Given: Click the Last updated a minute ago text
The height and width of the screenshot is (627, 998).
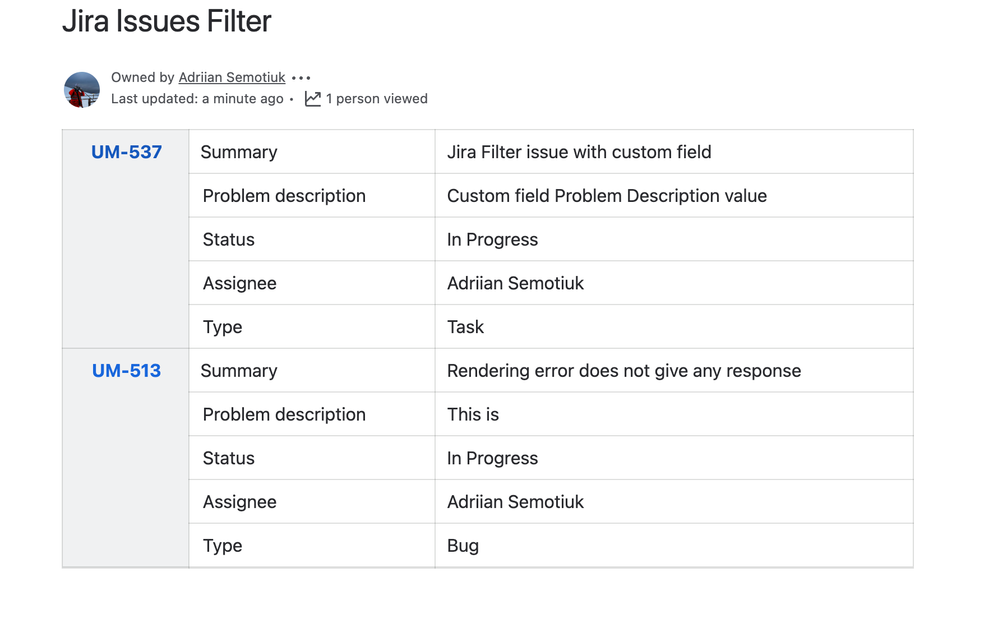Looking at the screenshot, I should coord(197,99).
